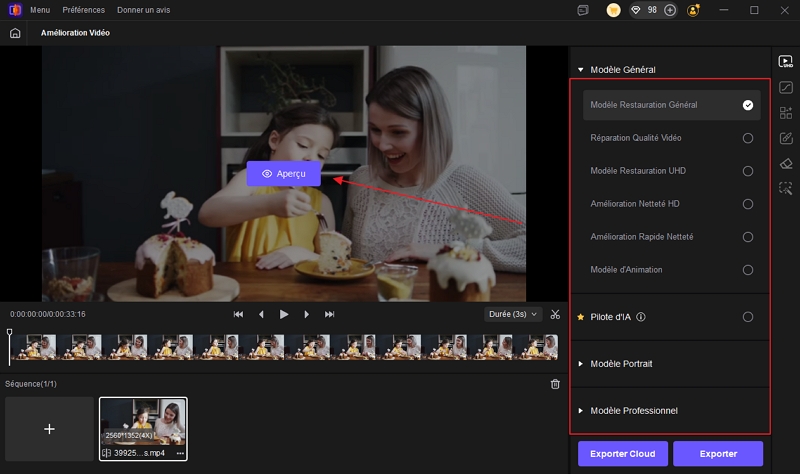Select the eraser tool in right sidebar
This screenshot has width=800, height=474.
point(785,163)
